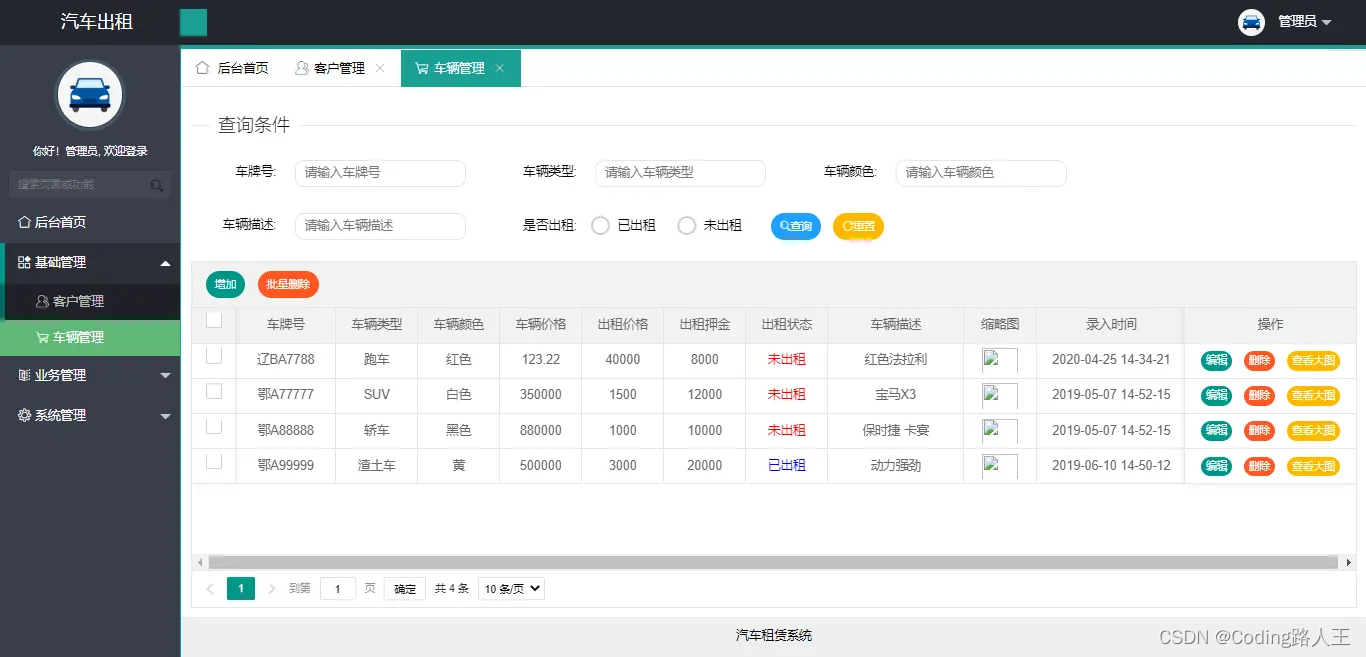
Task: Check the row checkbox for 鄂A77777
Action: coord(214,391)
